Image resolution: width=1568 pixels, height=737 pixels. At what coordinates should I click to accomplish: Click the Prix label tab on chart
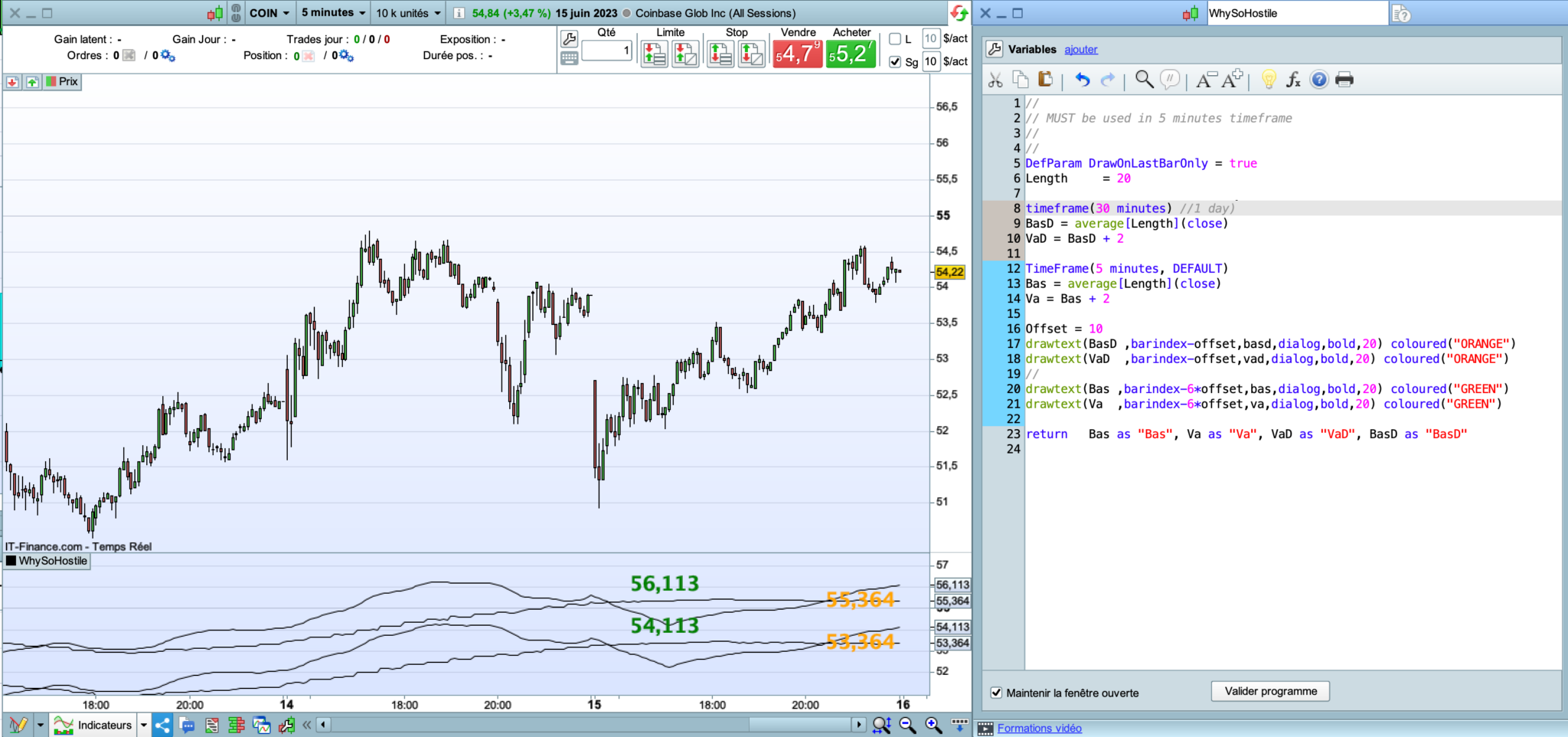[62, 82]
